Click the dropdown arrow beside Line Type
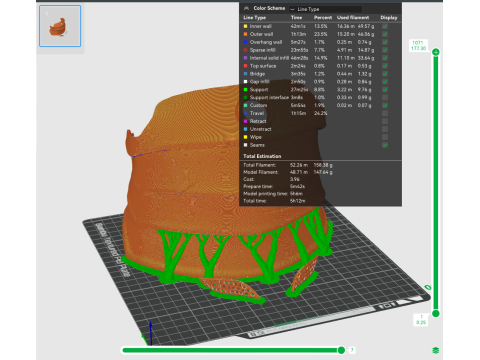 [292, 9]
